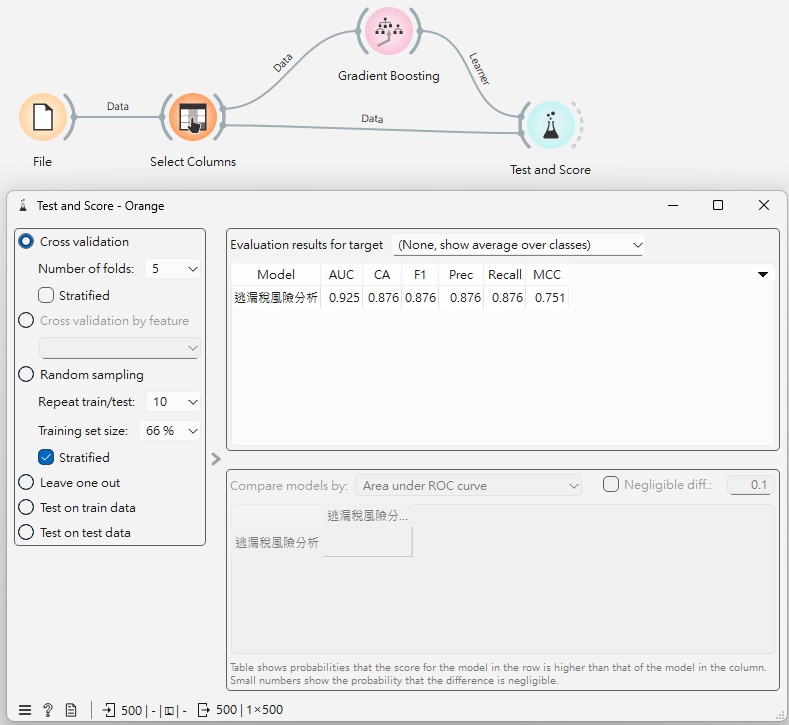Open Evaluation results for target dropdown
This screenshot has width=789, height=725.
tap(519, 244)
